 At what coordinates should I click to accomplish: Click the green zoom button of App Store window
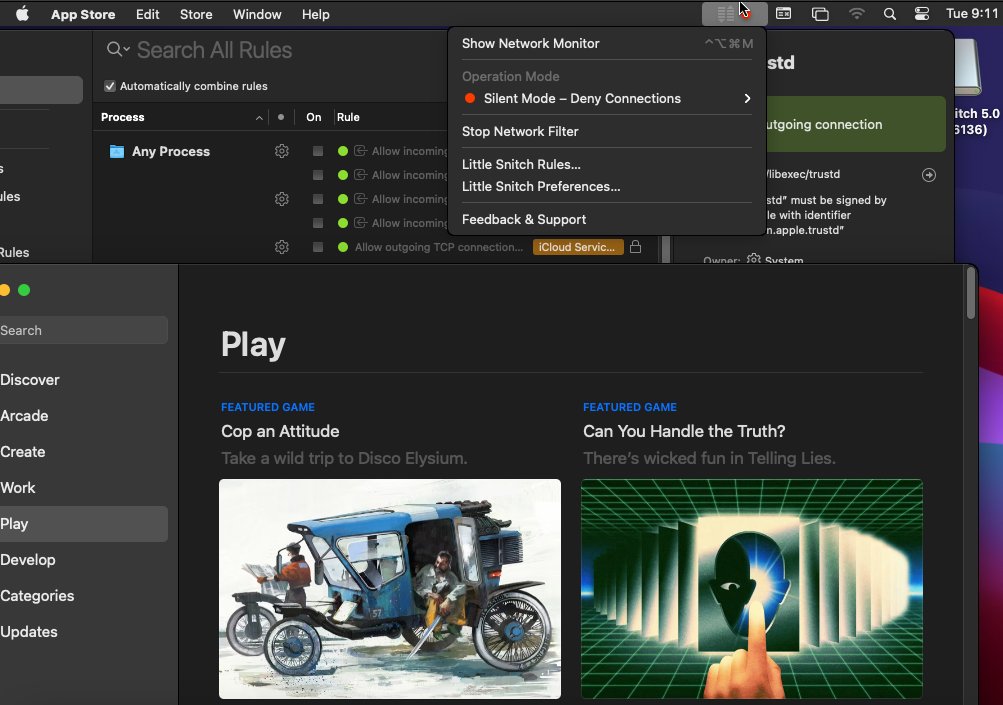click(24, 290)
